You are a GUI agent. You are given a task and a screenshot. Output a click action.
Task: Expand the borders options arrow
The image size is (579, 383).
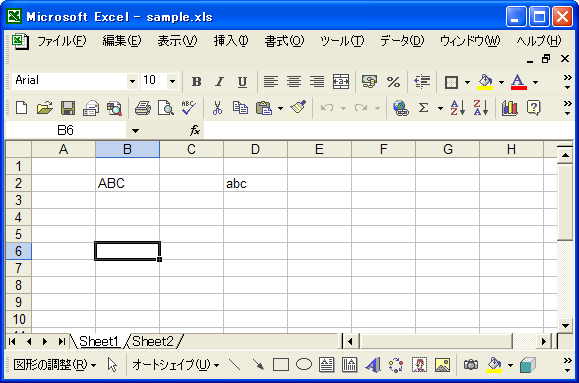tap(467, 82)
